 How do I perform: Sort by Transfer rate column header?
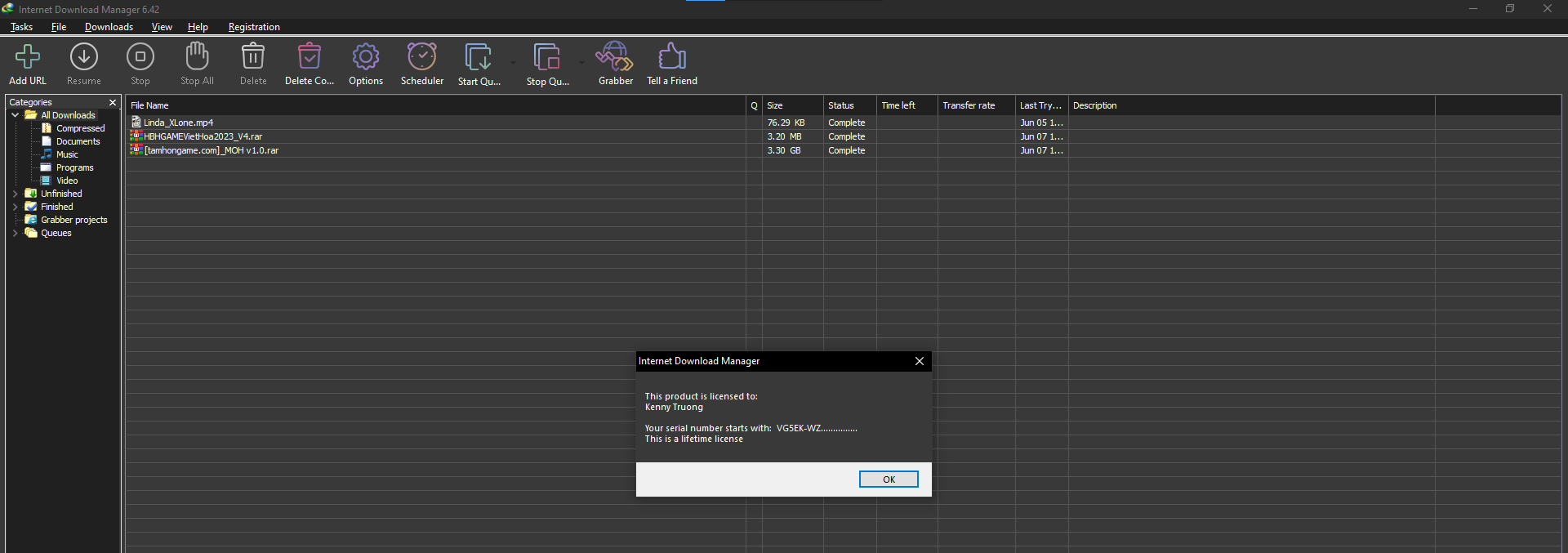pos(976,105)
